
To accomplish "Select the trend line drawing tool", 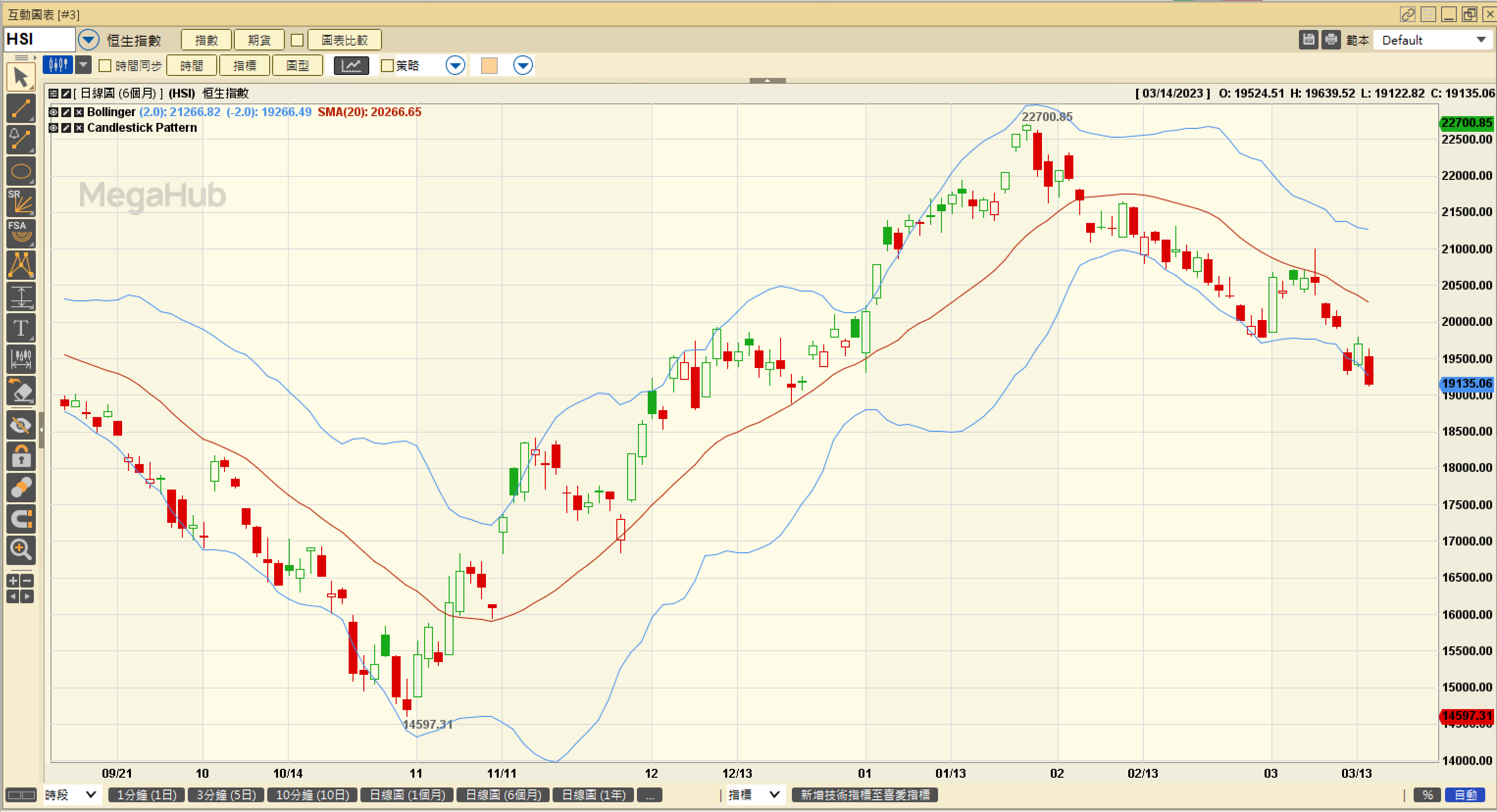I will [21, 109].
